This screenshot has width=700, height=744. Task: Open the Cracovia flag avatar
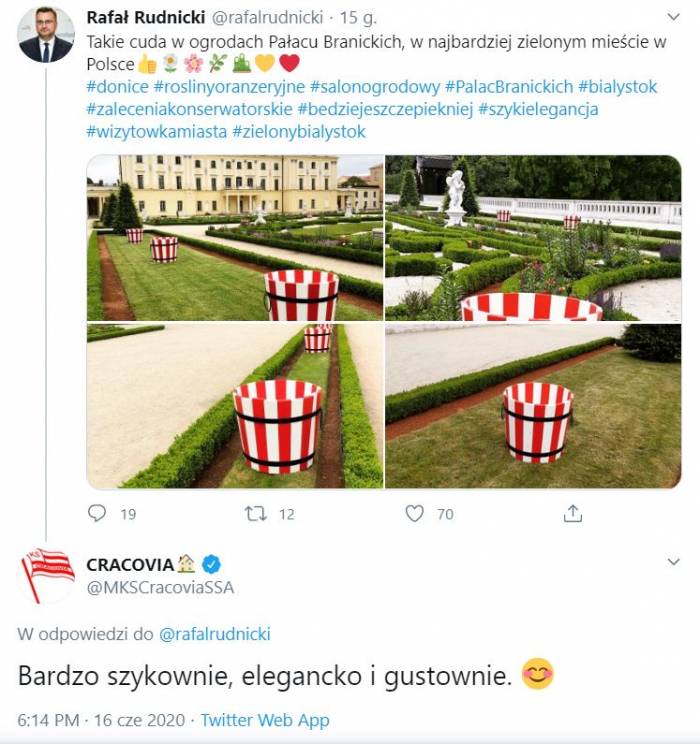47,575
